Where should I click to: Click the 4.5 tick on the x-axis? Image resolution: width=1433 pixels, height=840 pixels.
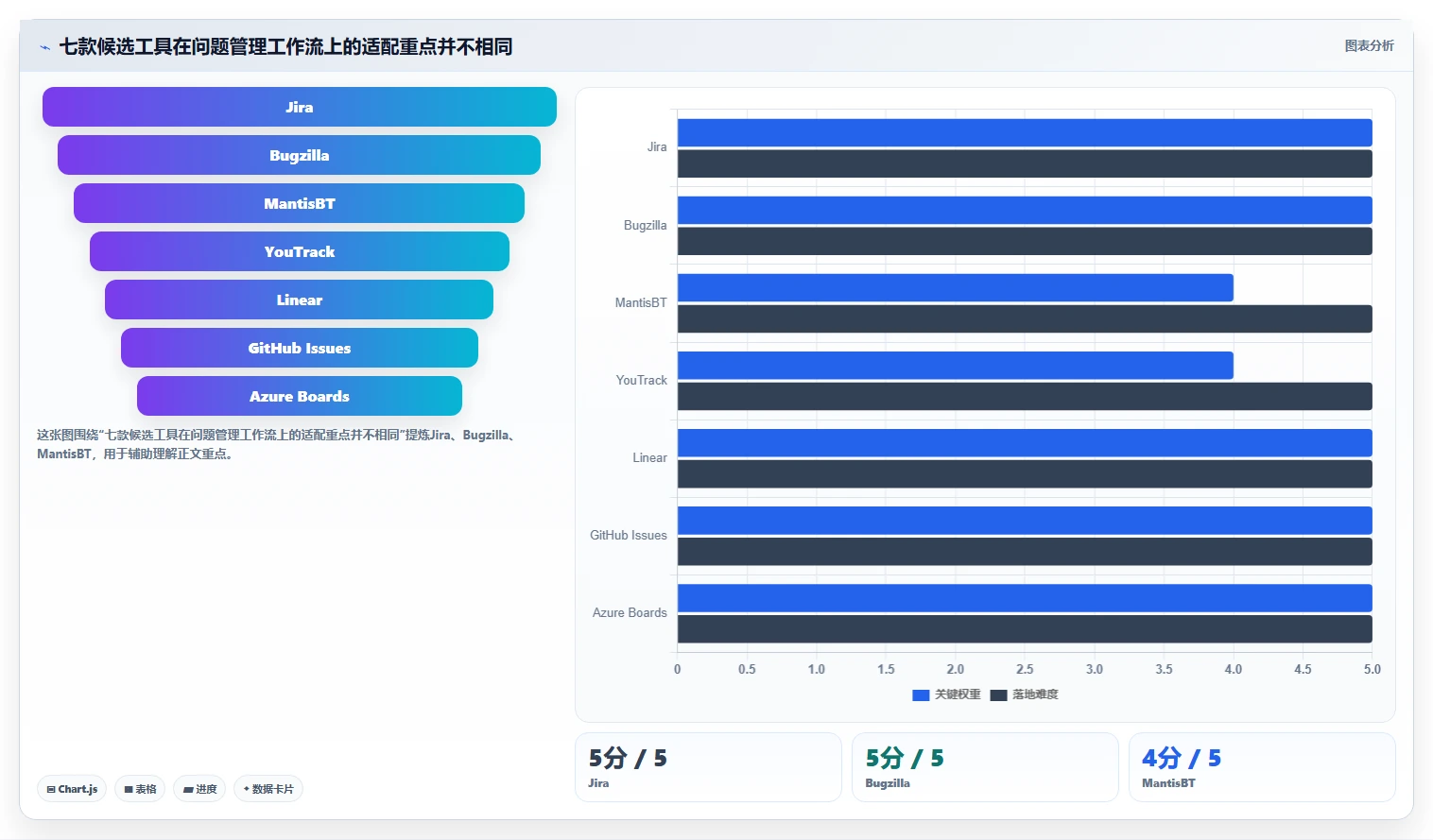[1303, 669]
